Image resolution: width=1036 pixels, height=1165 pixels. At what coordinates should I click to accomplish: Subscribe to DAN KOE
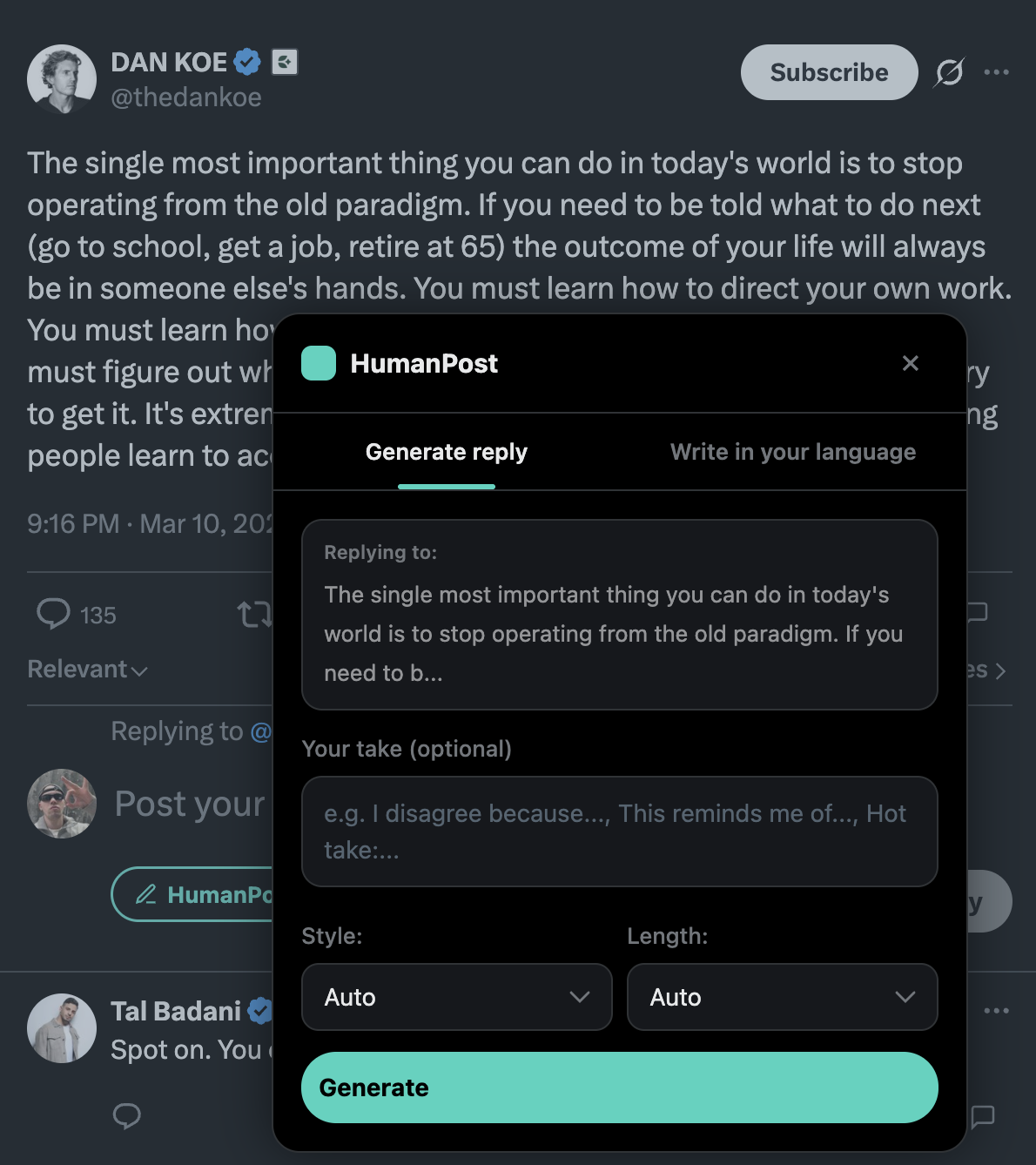tap(829, 72)
